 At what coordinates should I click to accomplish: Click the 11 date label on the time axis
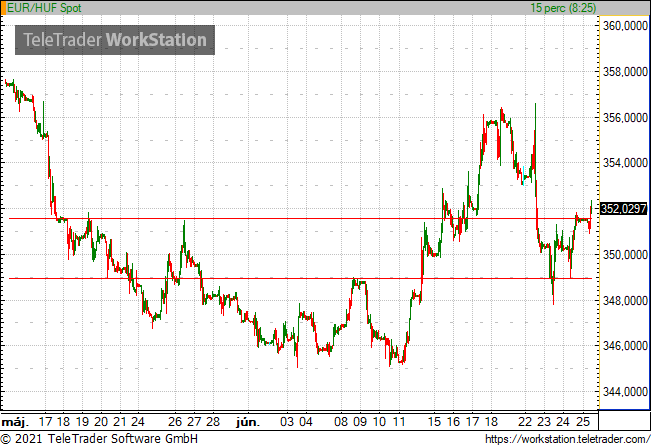399,422
